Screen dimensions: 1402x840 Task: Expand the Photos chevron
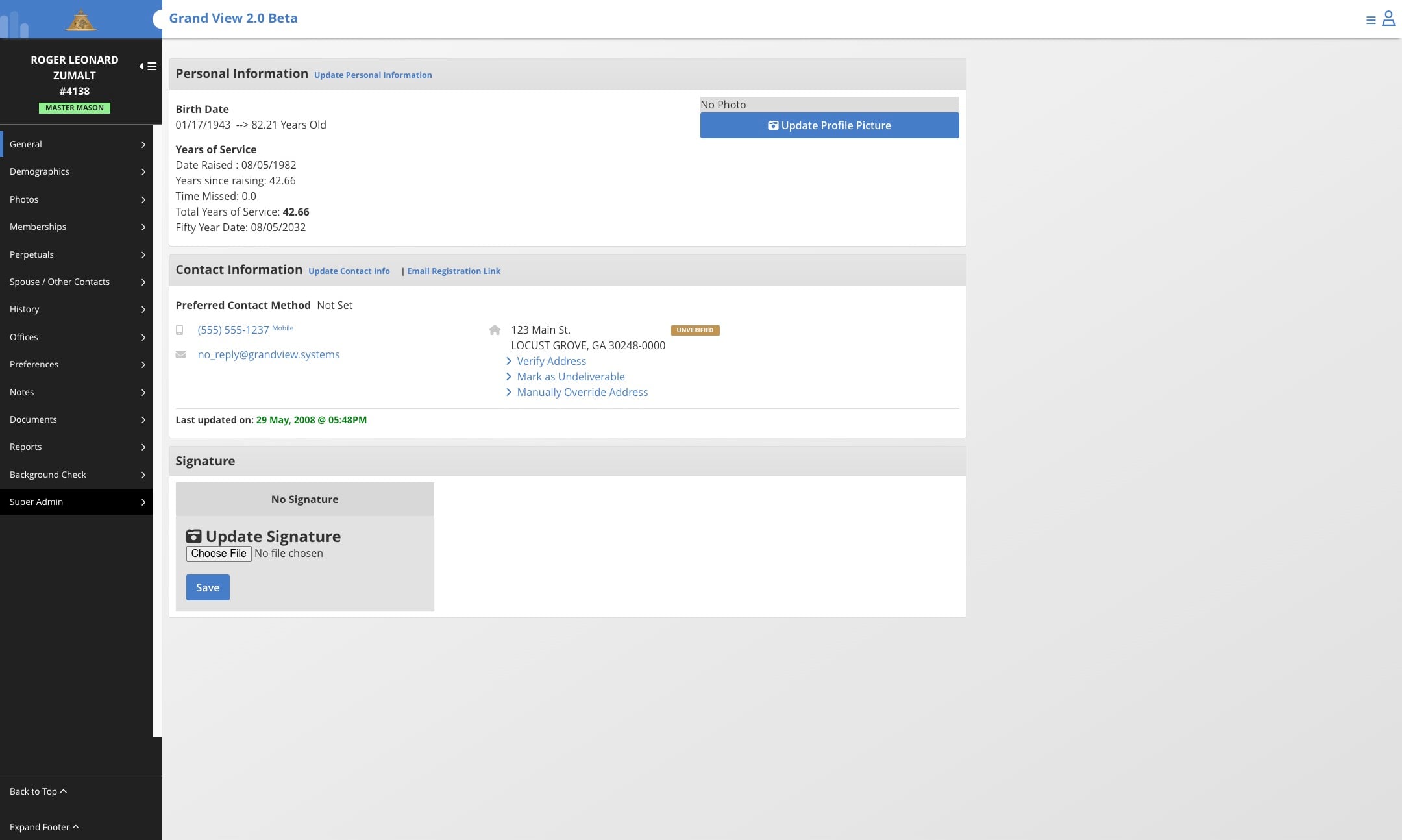click(143, 200)
